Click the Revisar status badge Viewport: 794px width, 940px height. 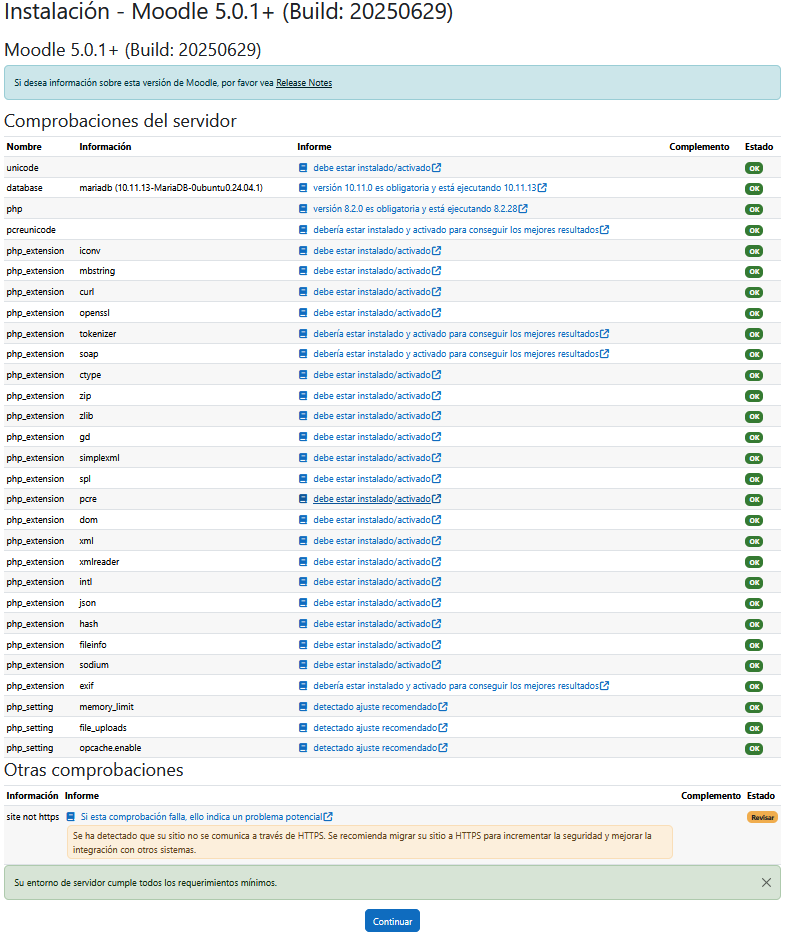762,817
